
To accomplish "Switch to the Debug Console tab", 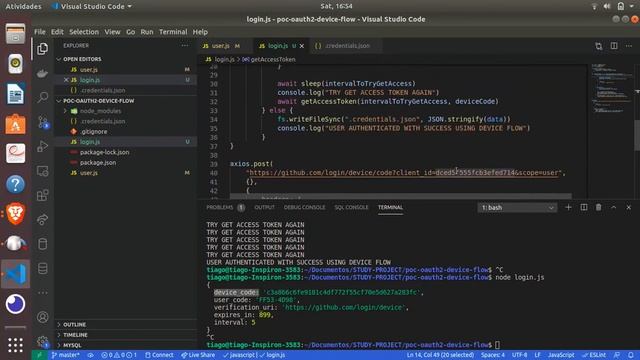I will 304,207.
